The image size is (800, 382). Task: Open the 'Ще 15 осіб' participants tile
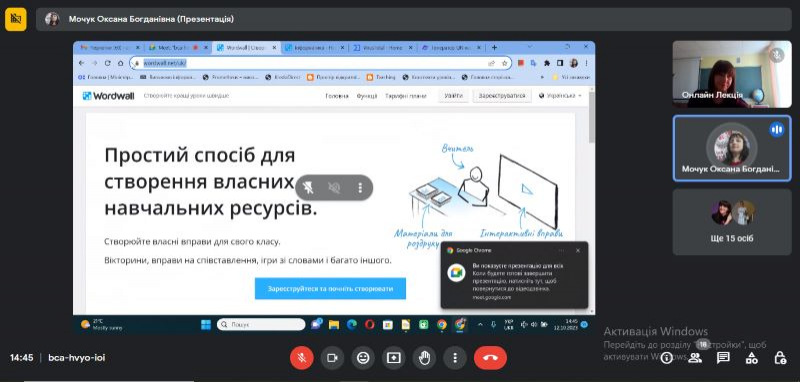pyautogui.click(x=732, y=222)
